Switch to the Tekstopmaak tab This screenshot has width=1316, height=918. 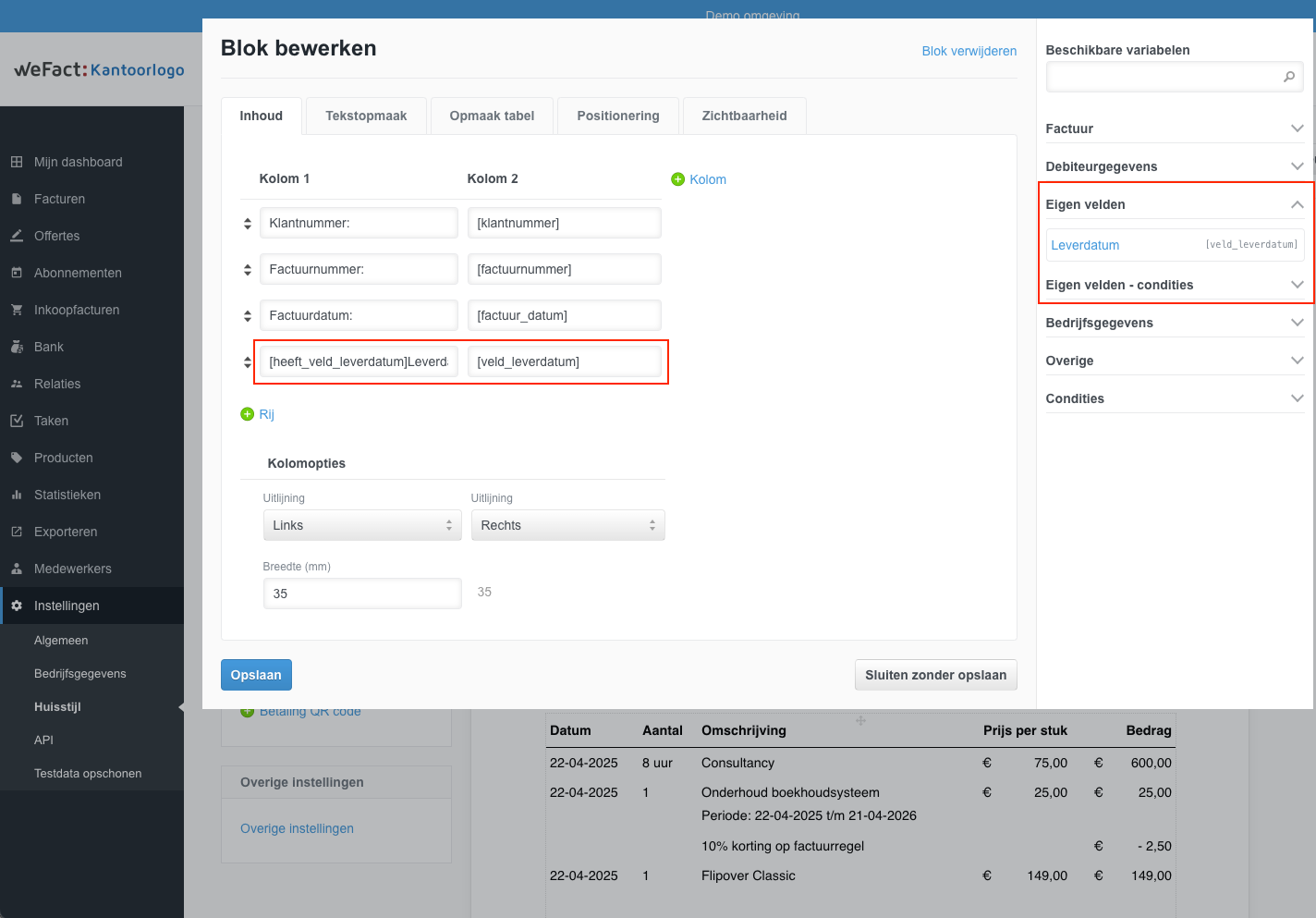(x=366, y=116)
